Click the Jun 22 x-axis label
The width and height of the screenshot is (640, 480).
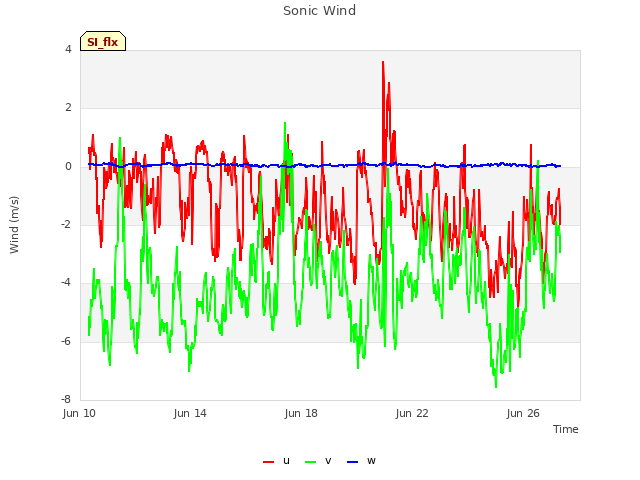click(412, 413)
